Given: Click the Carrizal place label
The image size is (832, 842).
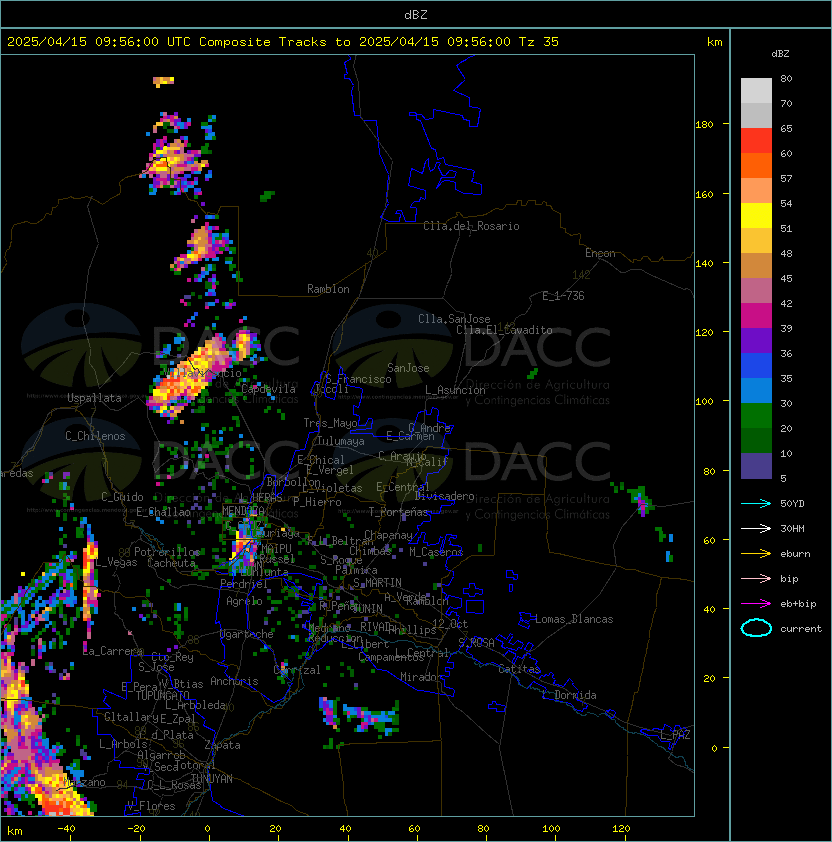Looking at the screenshot, I should point(297,670).
